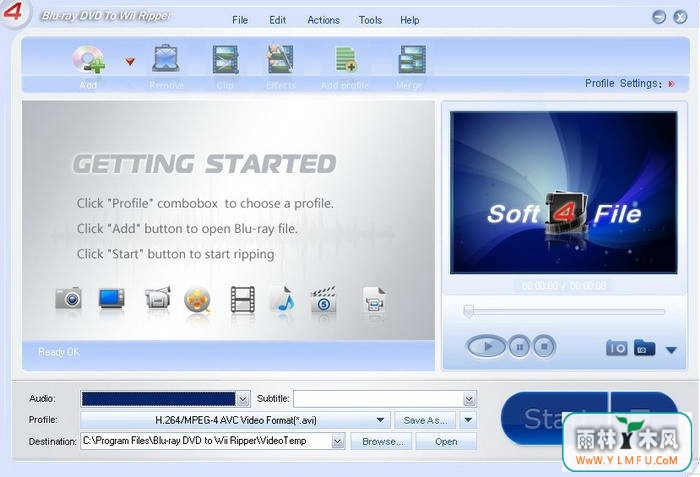Click the camera icon in Getting Started
Viewport: 700px width, 477px height.
pyautogui.click(x=68, y=298)
